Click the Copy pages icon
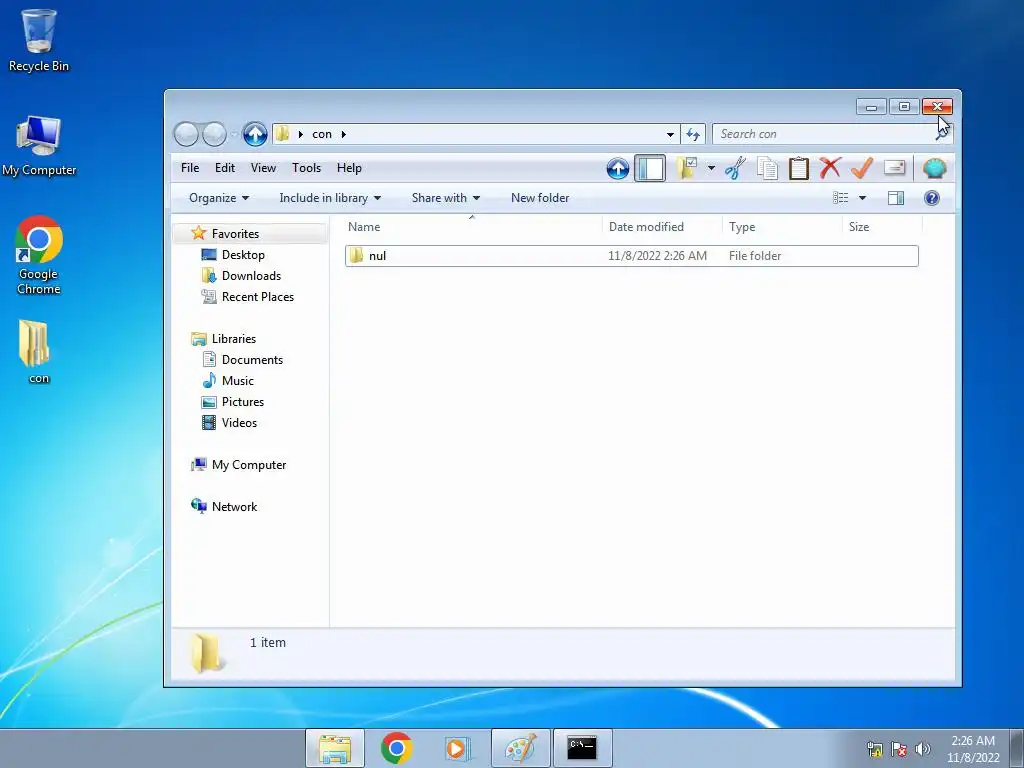The height and width of the screenshot is (768, 1024). [767, 168]
